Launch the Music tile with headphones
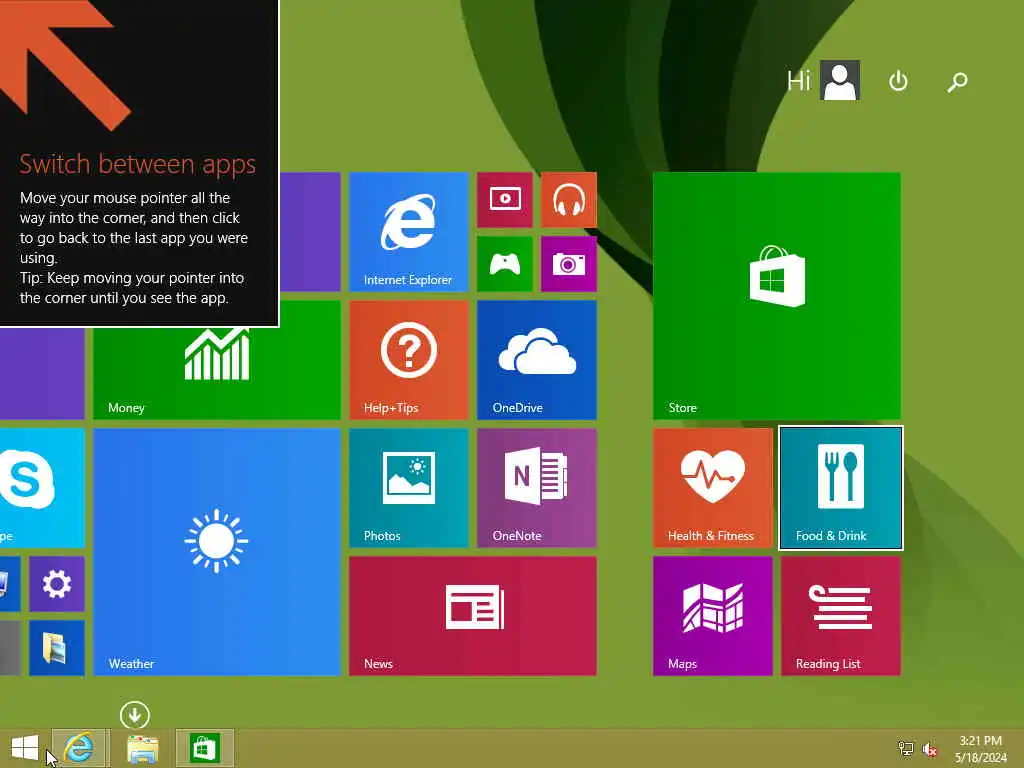This screenshot has height=768, width=1024. [569, 200]
